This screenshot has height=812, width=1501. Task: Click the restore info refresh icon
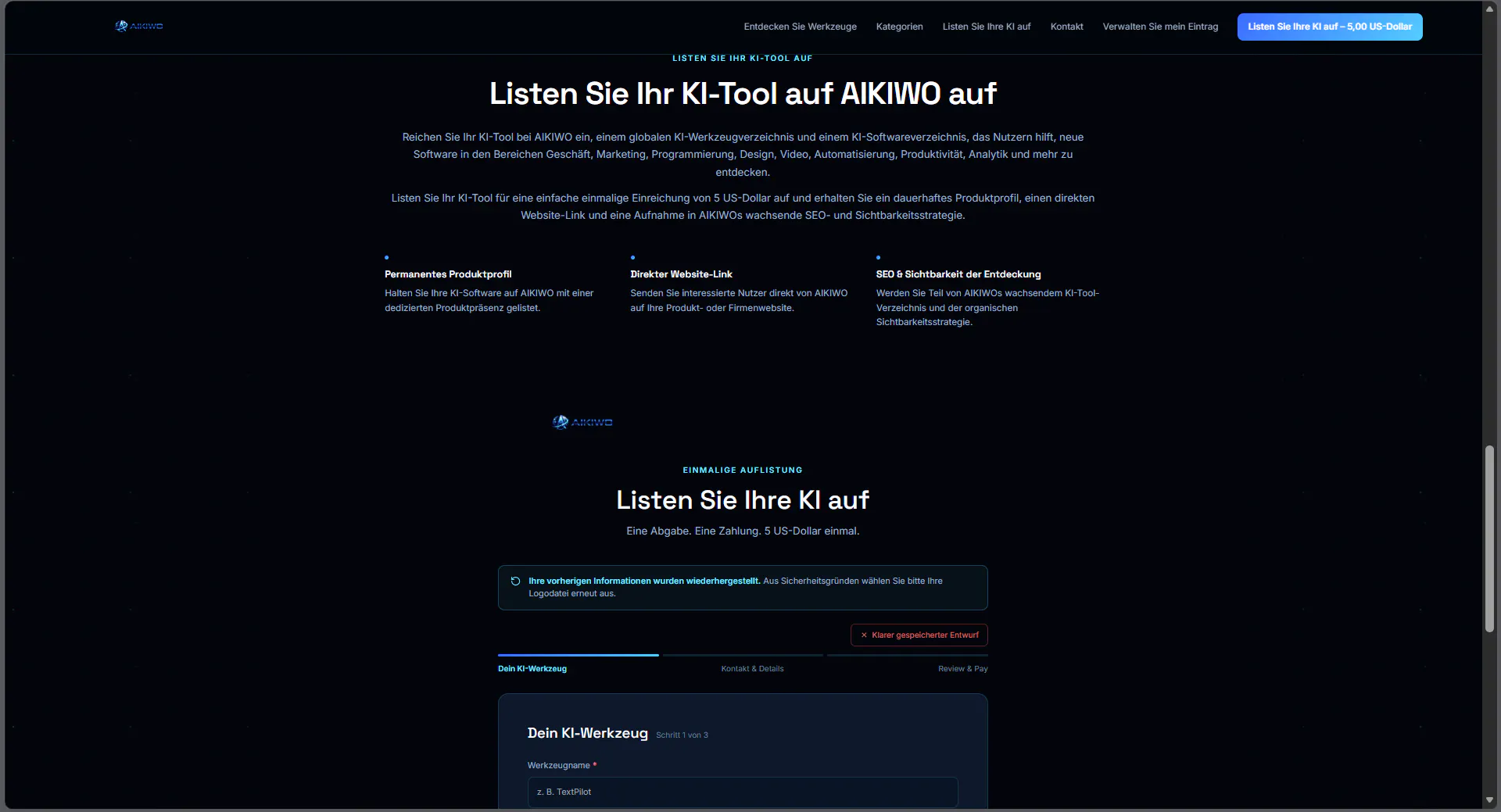coord(515,581)
